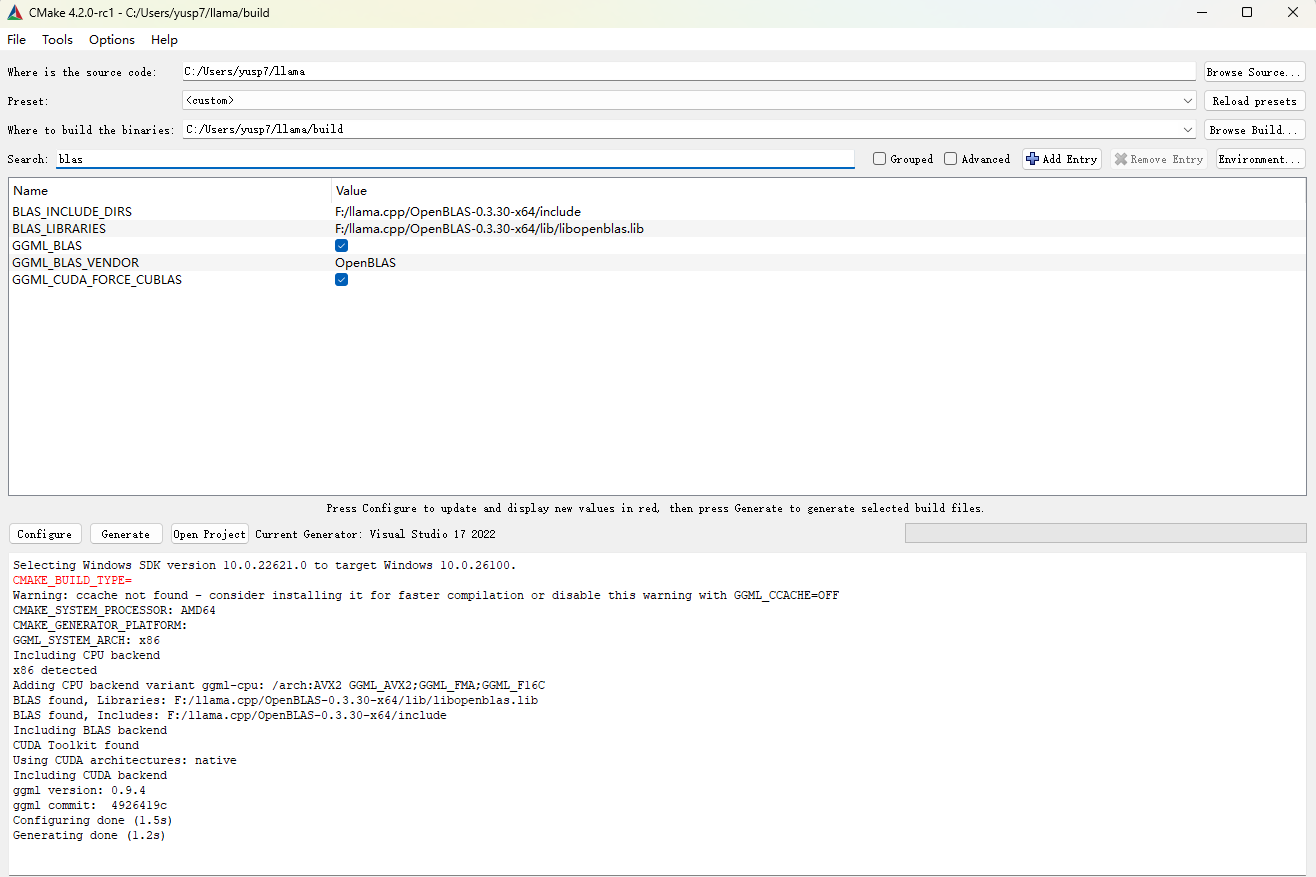This screenshot has height=877, width=1316.
Task: Click the Browse Source button
Action: [x=1254, y=72]
